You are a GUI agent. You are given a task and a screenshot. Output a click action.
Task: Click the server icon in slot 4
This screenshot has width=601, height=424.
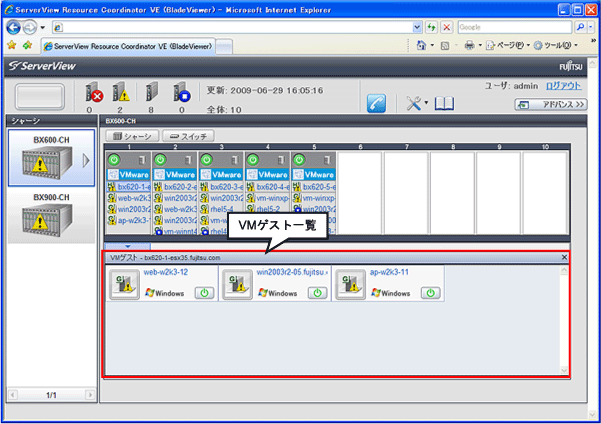pos(281,160)
